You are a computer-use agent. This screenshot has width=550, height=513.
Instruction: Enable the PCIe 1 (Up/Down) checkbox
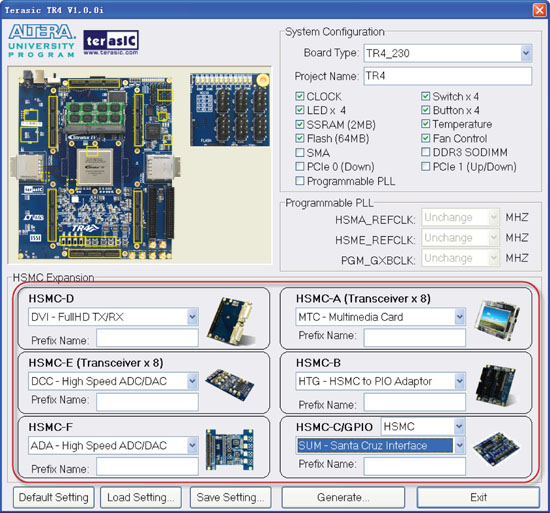coord(425,167)
